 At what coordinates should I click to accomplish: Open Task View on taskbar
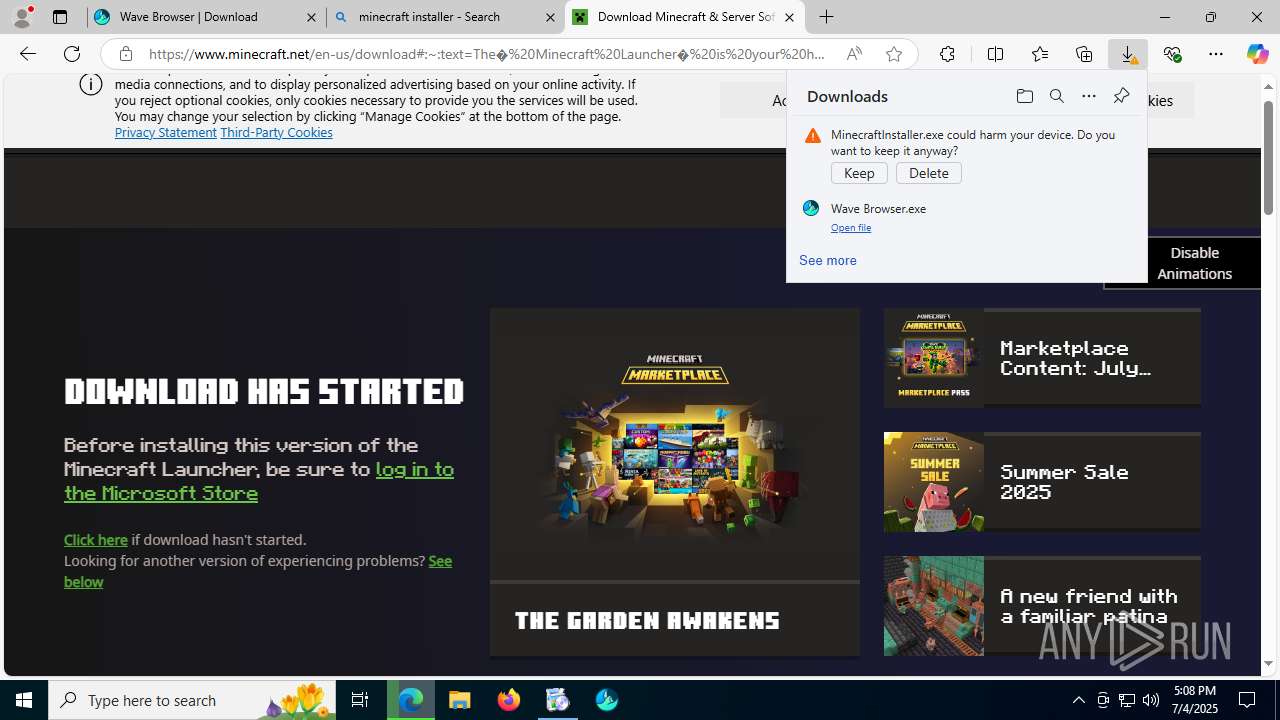point(360,700)
